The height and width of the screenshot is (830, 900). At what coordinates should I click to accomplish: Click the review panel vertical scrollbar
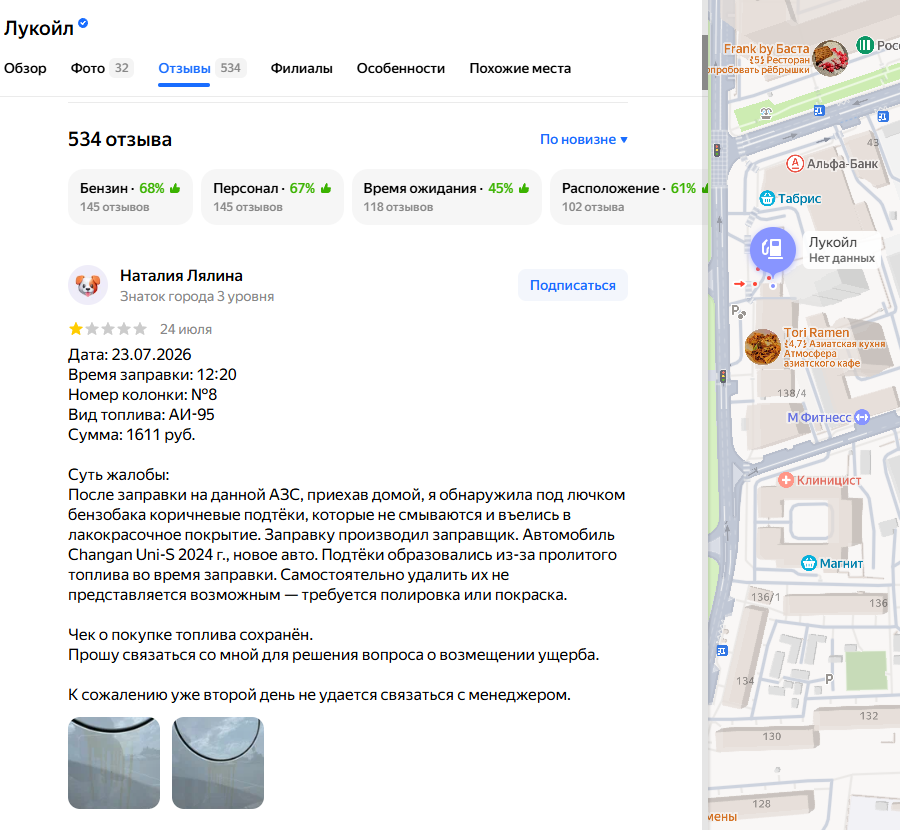click(705, 62)
